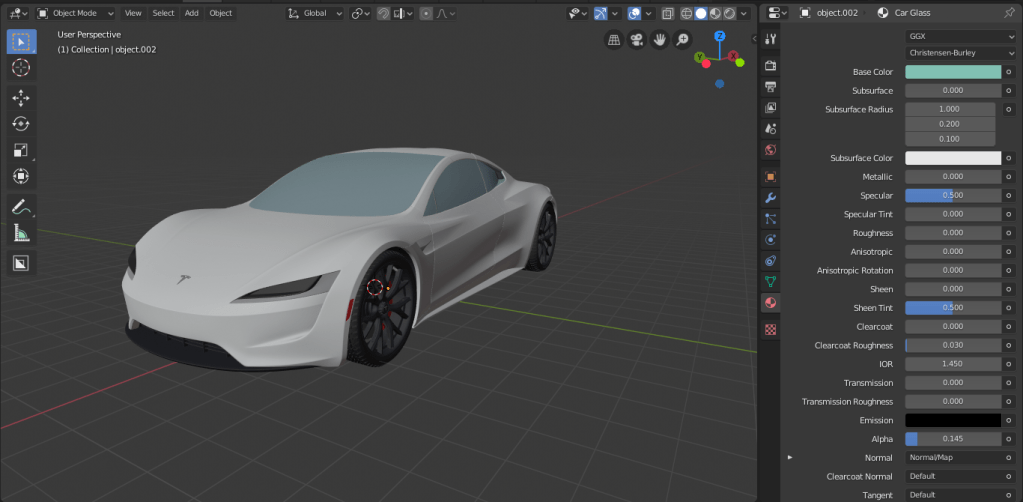Activate the Rotate tool
Viewport: 1023px width, 502px height.
21,124
